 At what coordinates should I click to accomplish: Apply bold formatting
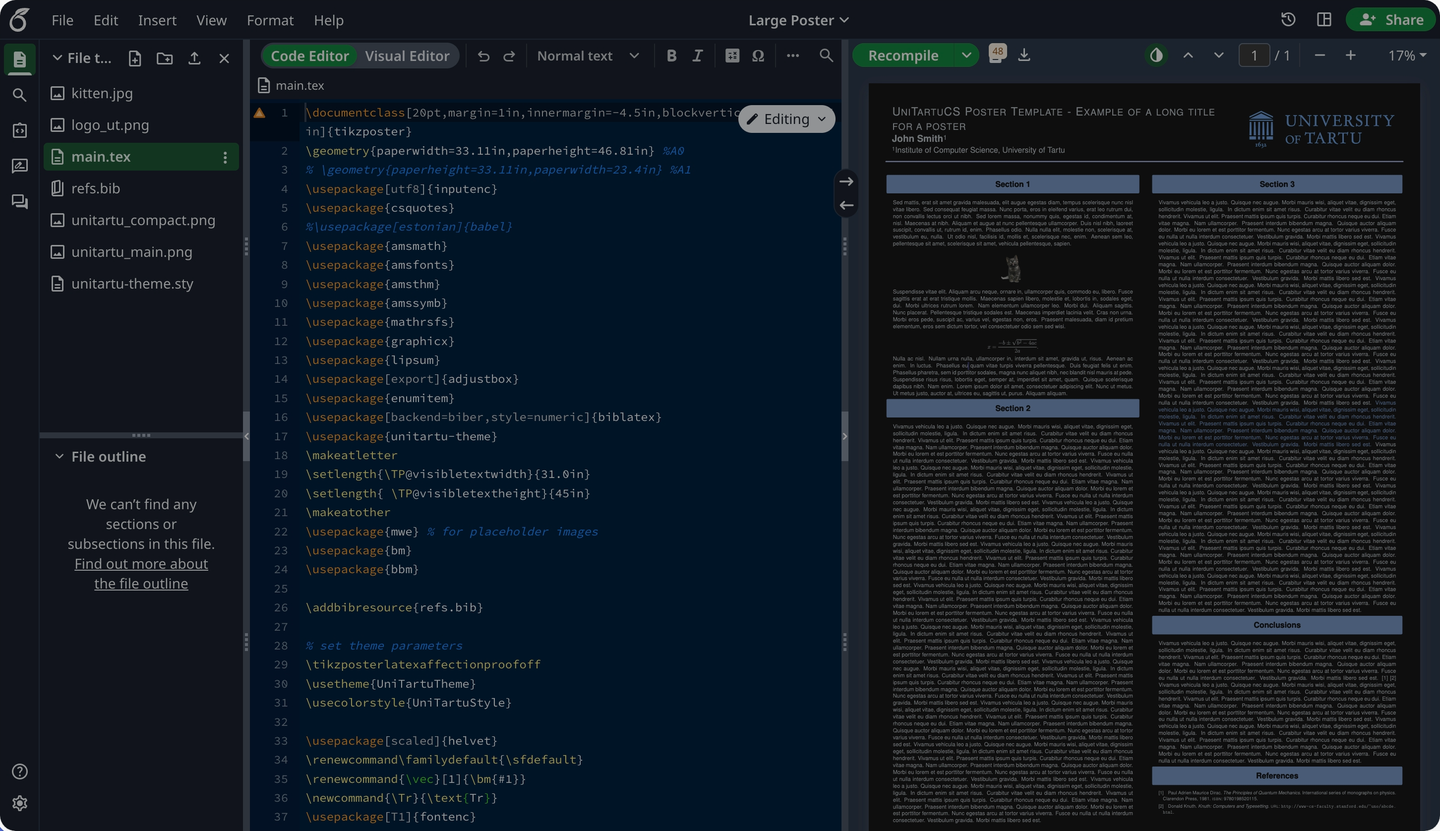[x=671, y=56]
